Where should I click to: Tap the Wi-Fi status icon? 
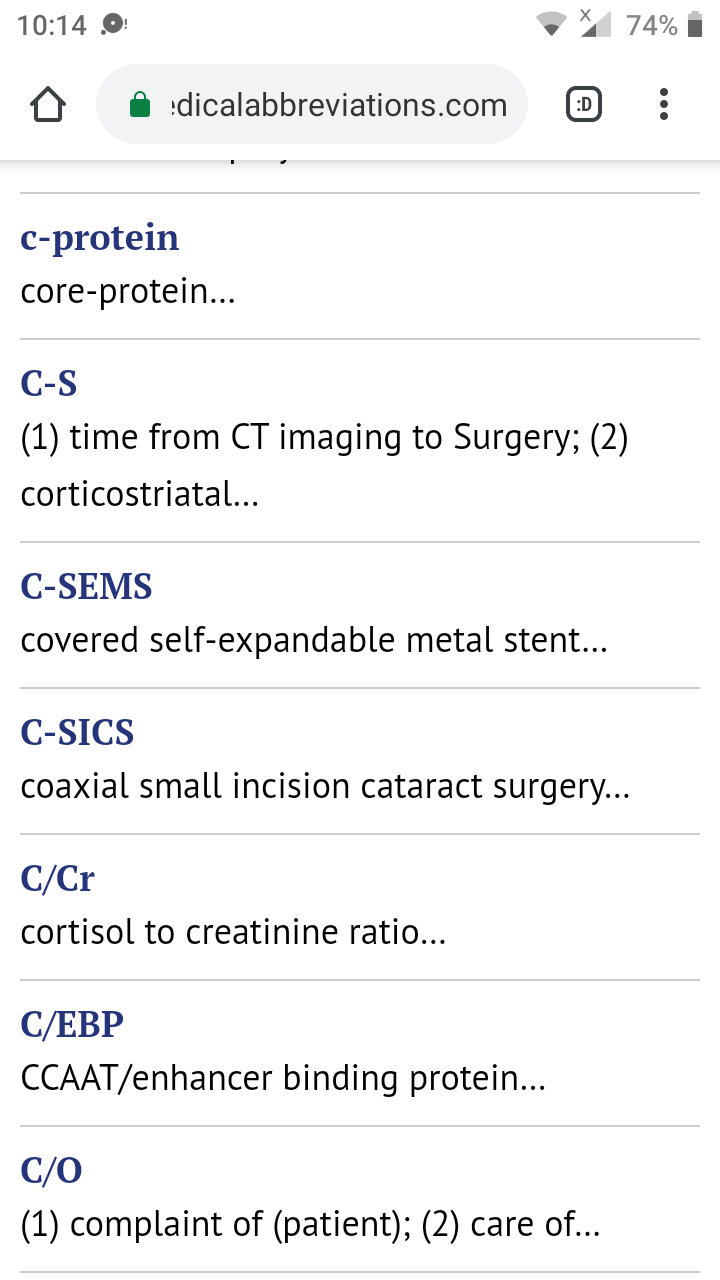tap(550, 25)
